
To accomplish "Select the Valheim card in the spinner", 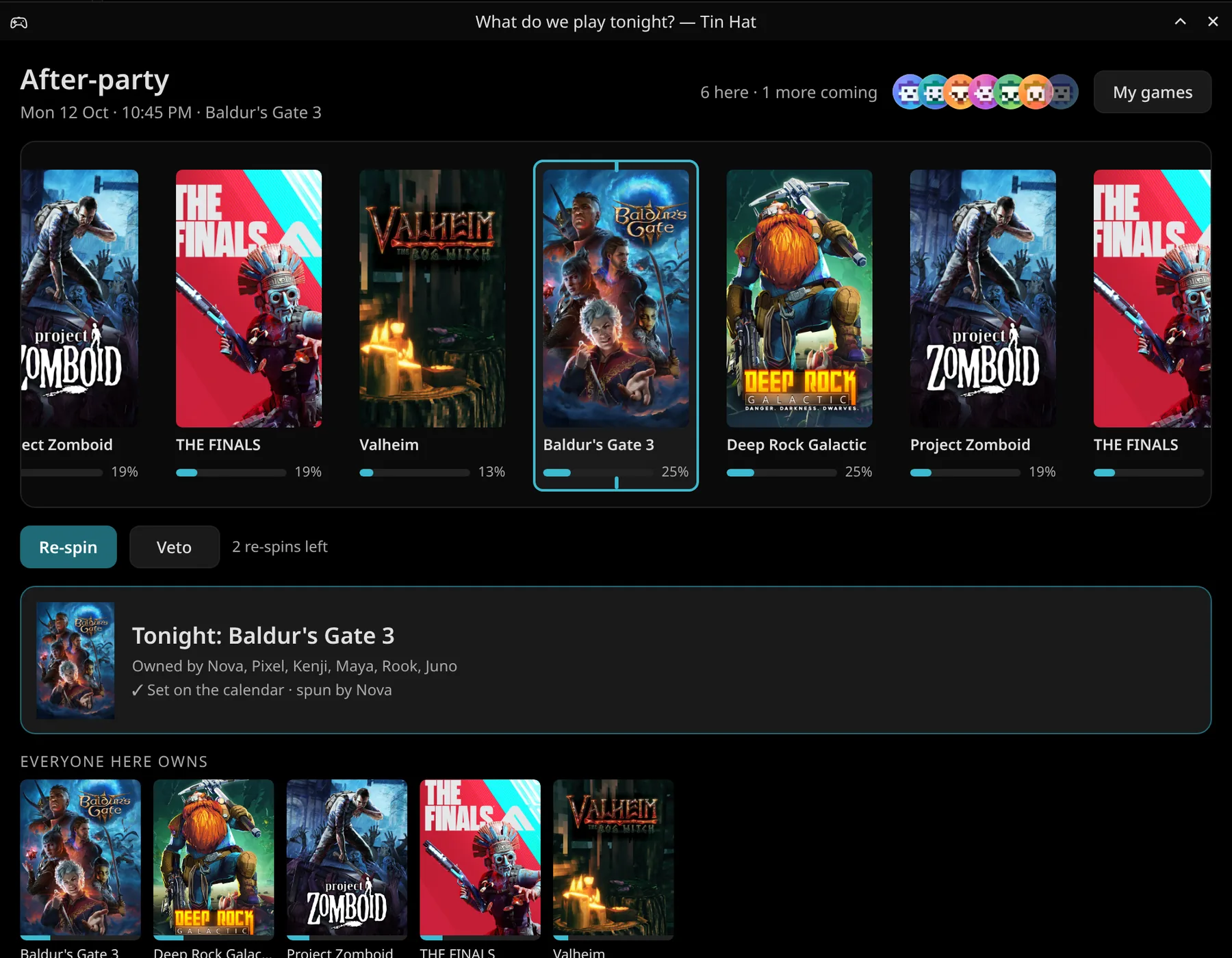I will point(433,325).
